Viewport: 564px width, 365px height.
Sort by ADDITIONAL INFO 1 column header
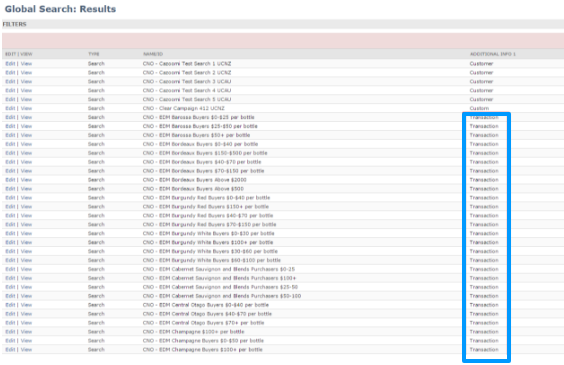pos(492,54)
